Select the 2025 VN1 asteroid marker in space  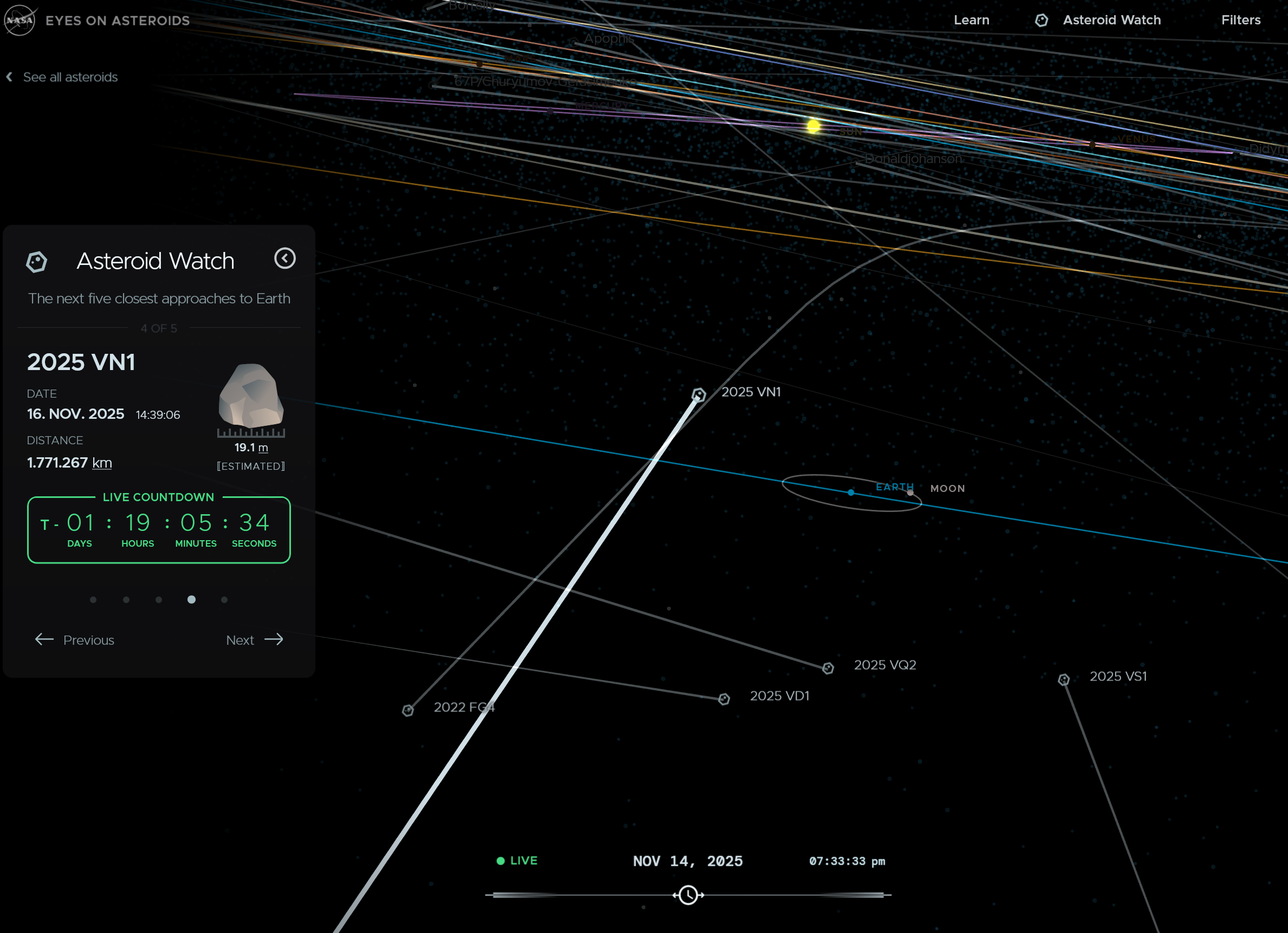point(698,394)
